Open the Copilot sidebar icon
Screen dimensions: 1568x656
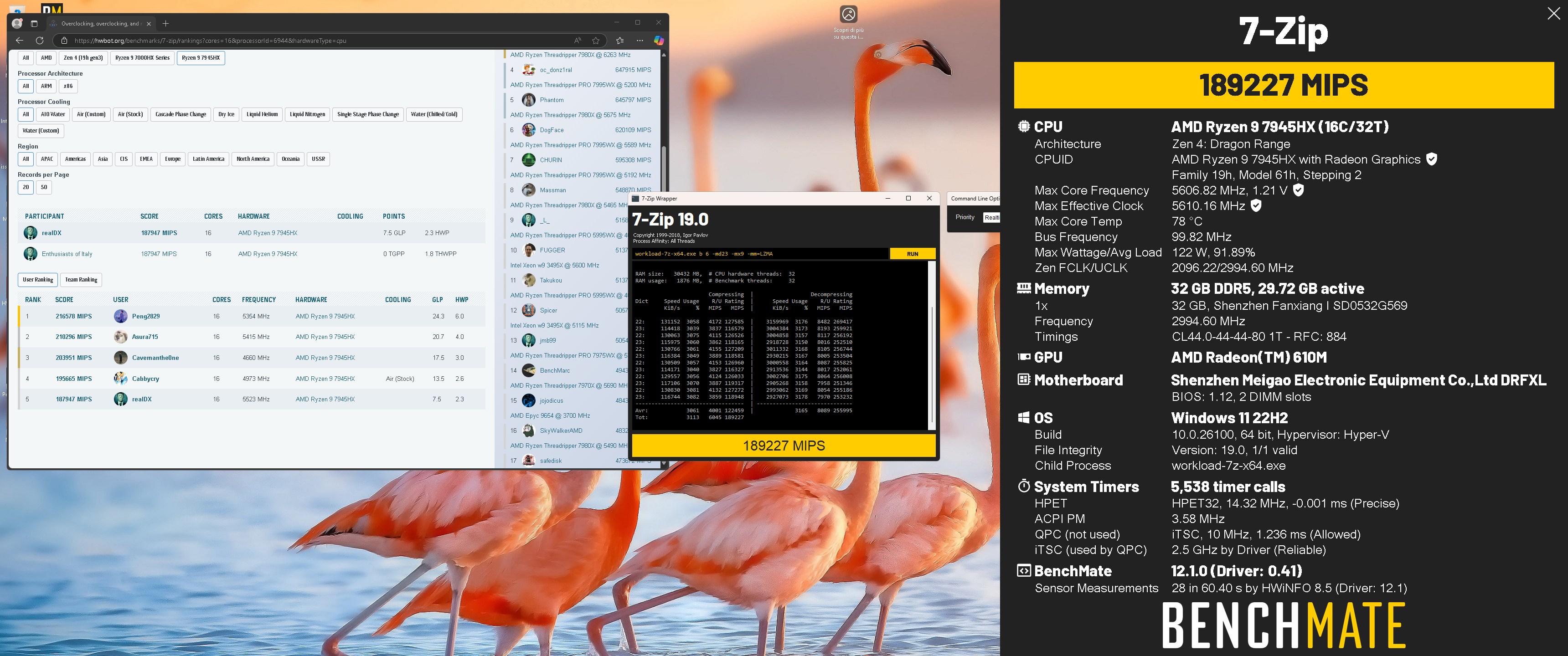point(659,40)
